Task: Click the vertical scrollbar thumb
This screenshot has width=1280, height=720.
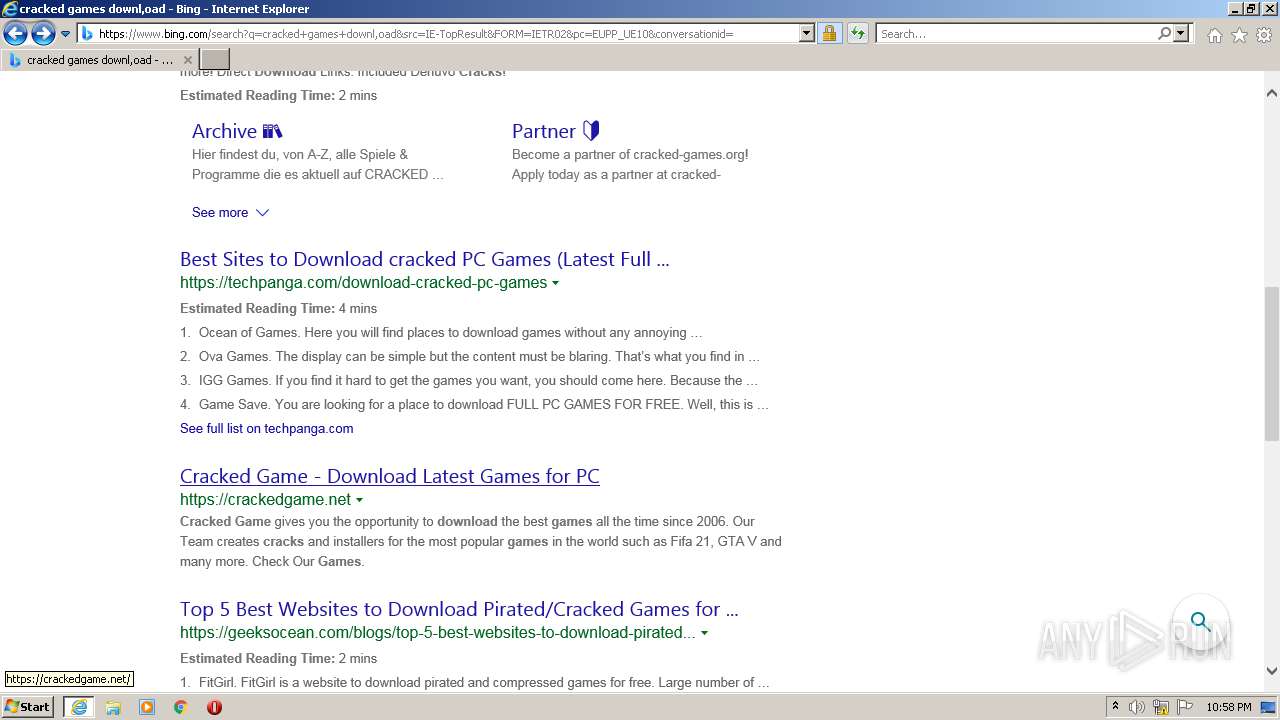Action: click(x=1272, y=365)
